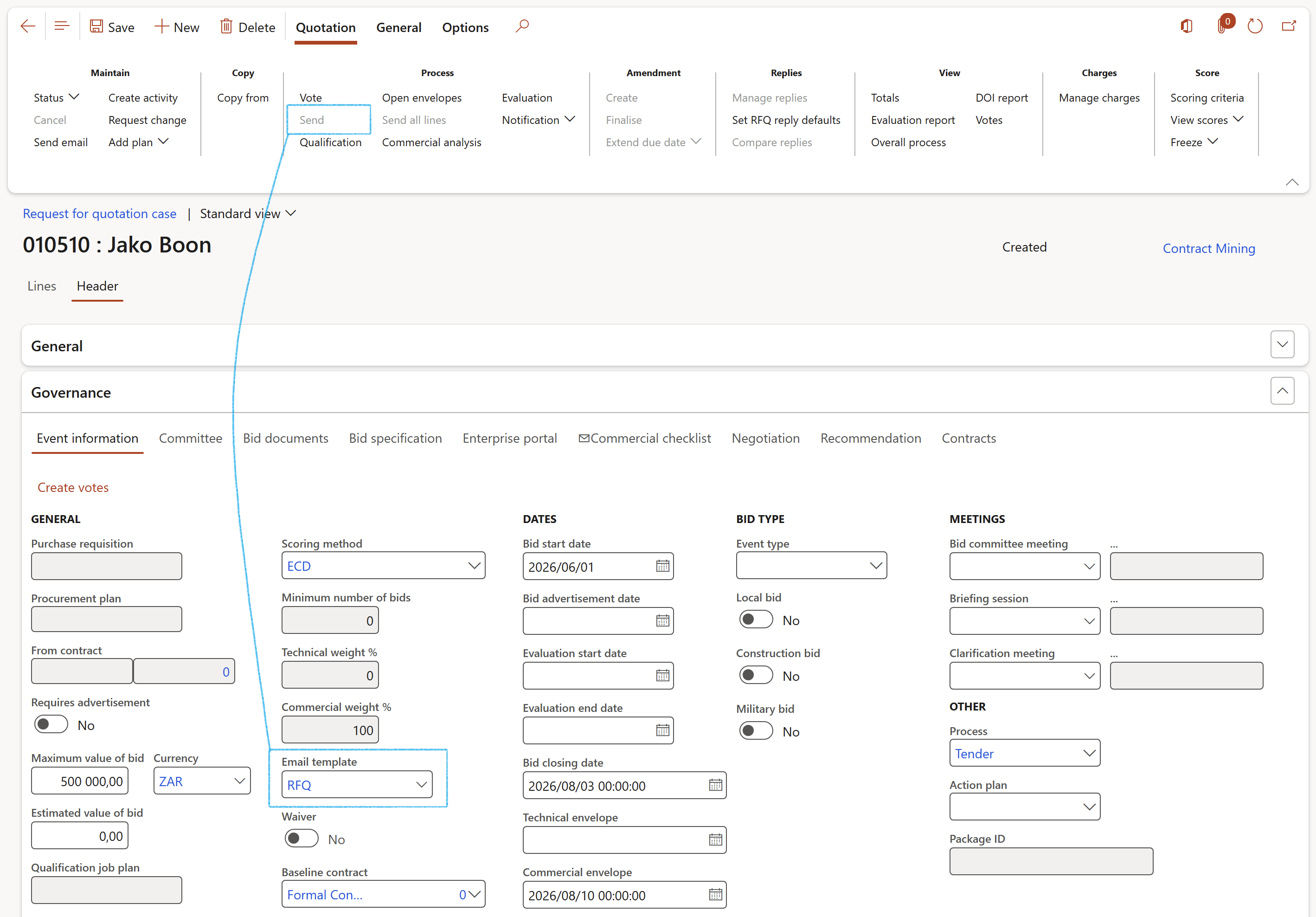Screen dimensions: 1316x917
Task: Open the Event type dropdown
Action: (876, 565)
